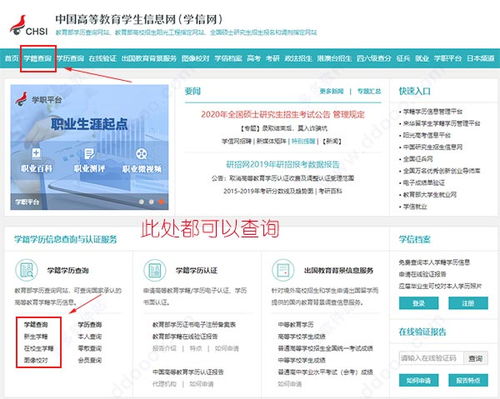Open 日本频道 in the navigation bar
500x399 pixels.
point(480,58)
